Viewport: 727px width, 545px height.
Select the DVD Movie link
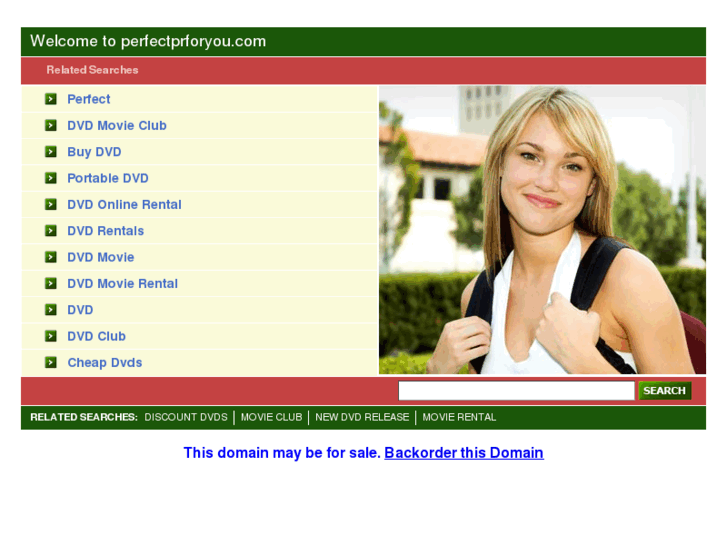tap(101, 257)
